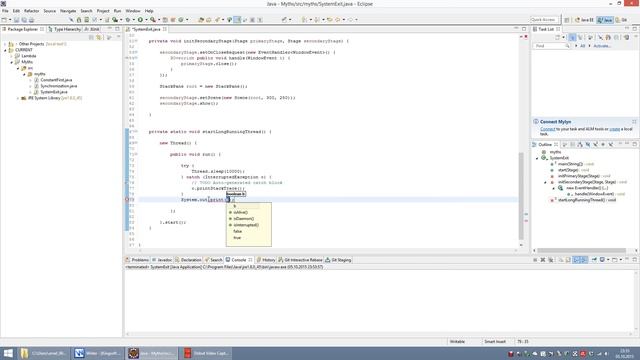The height and width of the screenshot is (360, 640).
Task: Click Eclipse Java item in taskbar
Action: [x=152, y=353]
